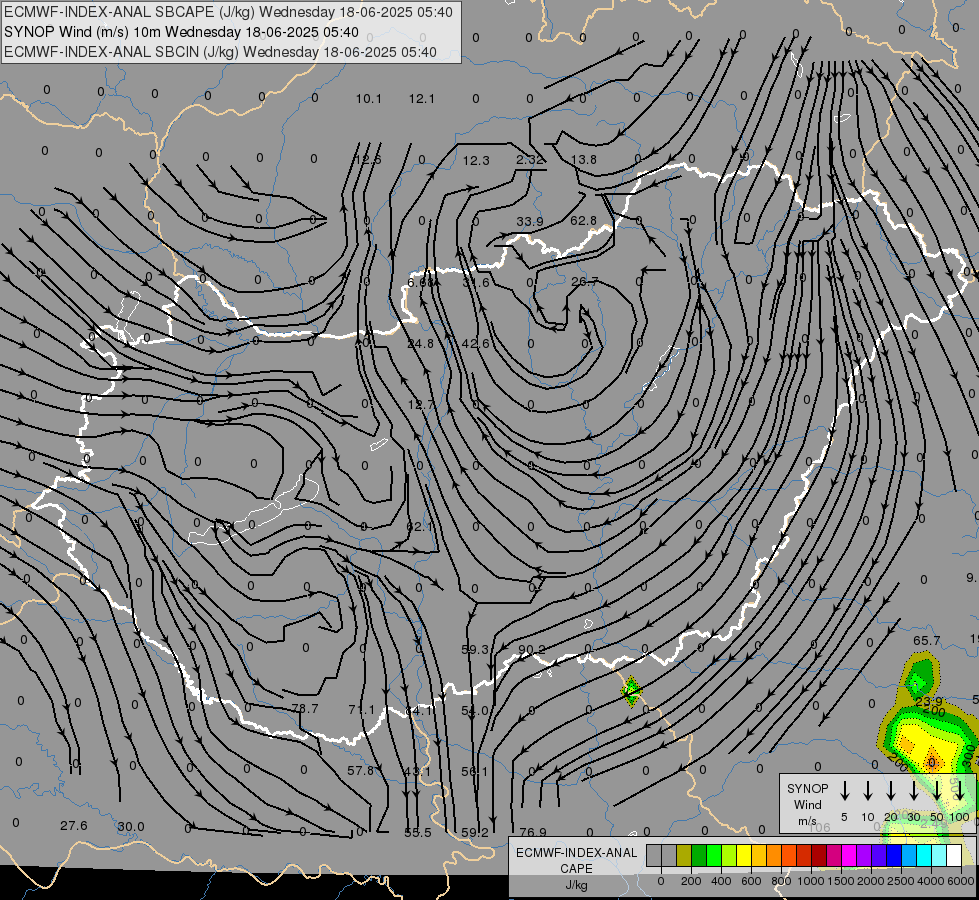Select the dark green CAPE legend swatch
This screenshot has height=900, width=979.
699,855
